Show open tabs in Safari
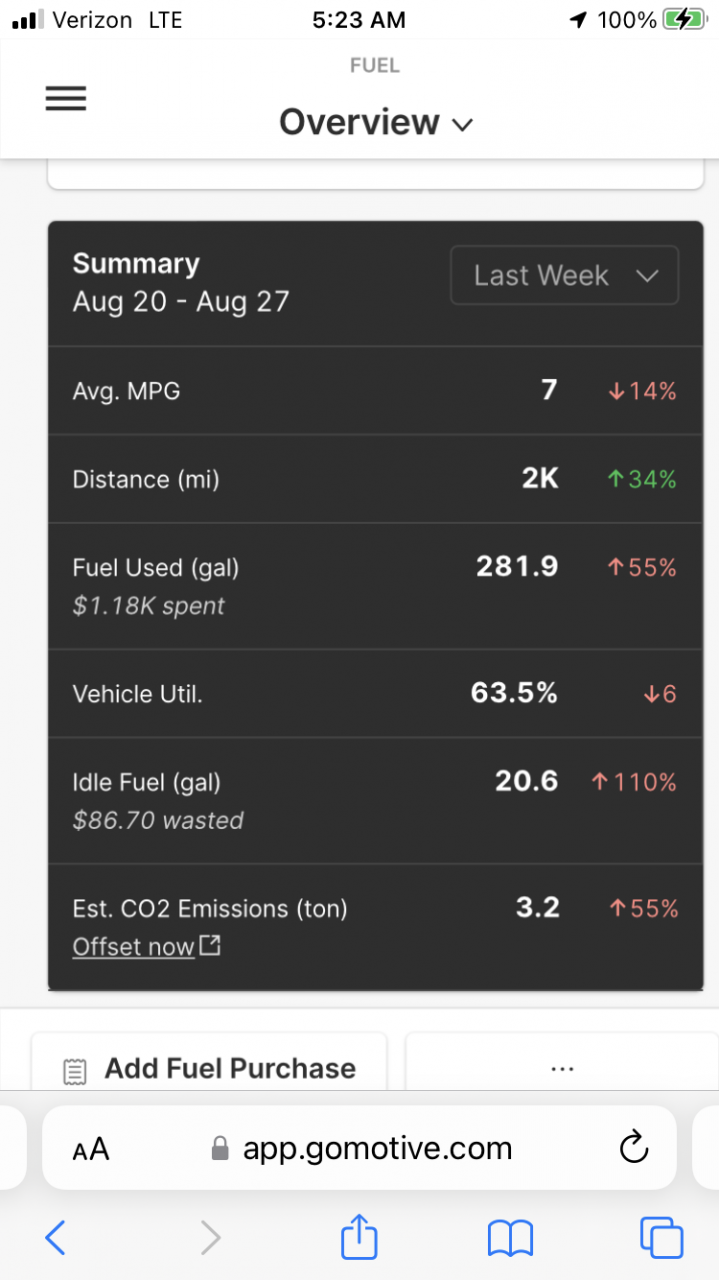 point(661,1238)
